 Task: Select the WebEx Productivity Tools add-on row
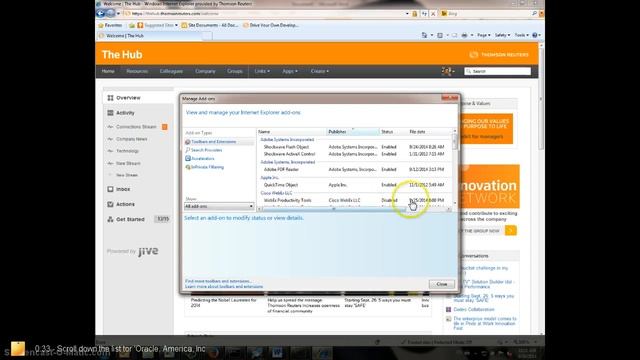point(354,200)
